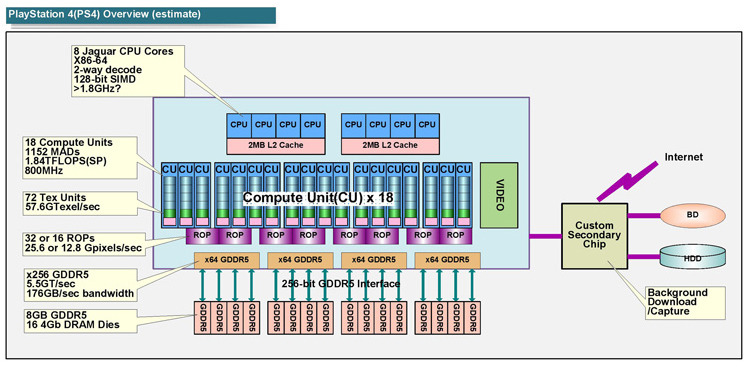
Task: Select the rightmost ROP block
Action: click(455, 235)
